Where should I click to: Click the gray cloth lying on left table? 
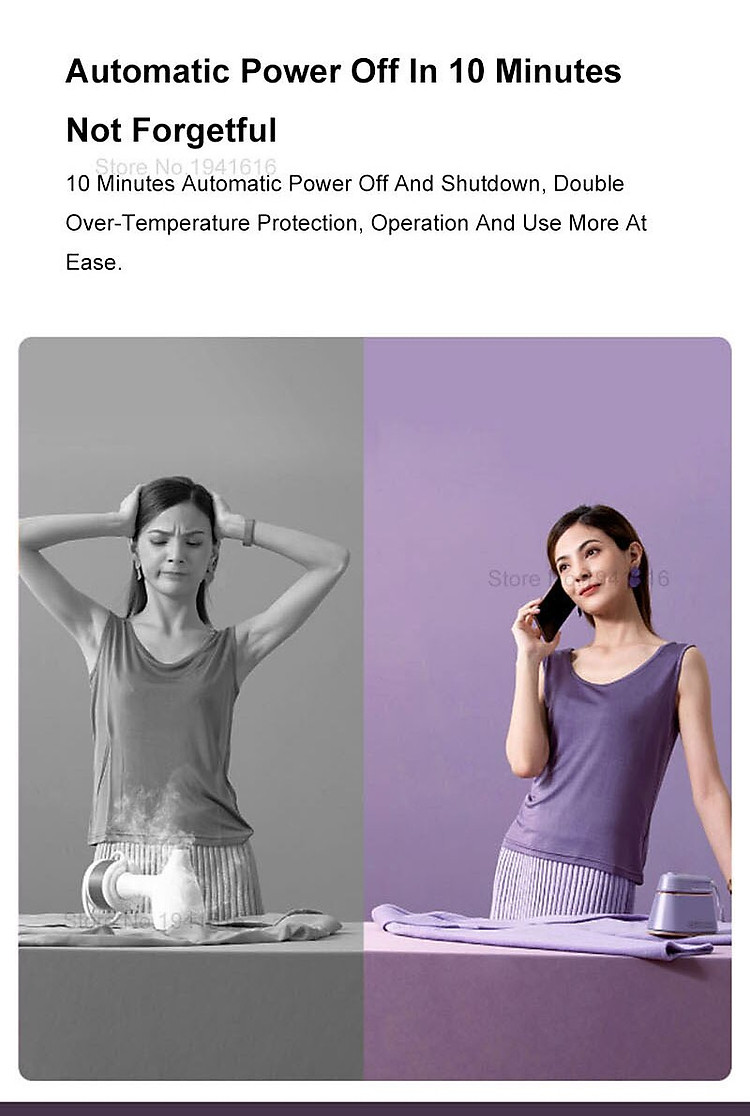179,927
